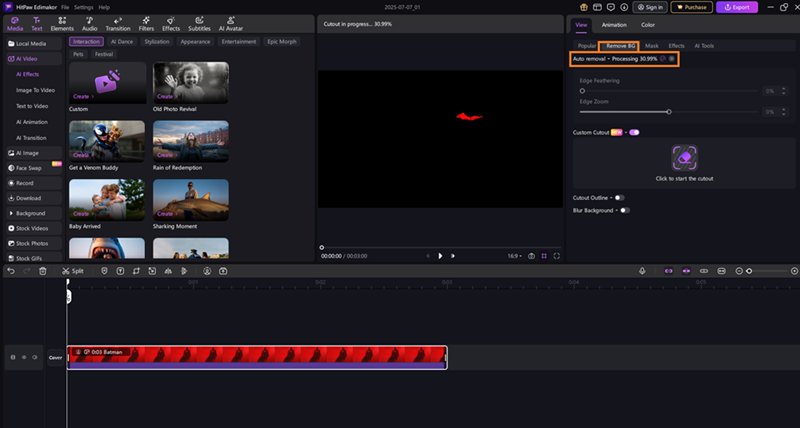Screen dimensions: 800x428
Task: Switch to the Animation tab
Action: 614,25
